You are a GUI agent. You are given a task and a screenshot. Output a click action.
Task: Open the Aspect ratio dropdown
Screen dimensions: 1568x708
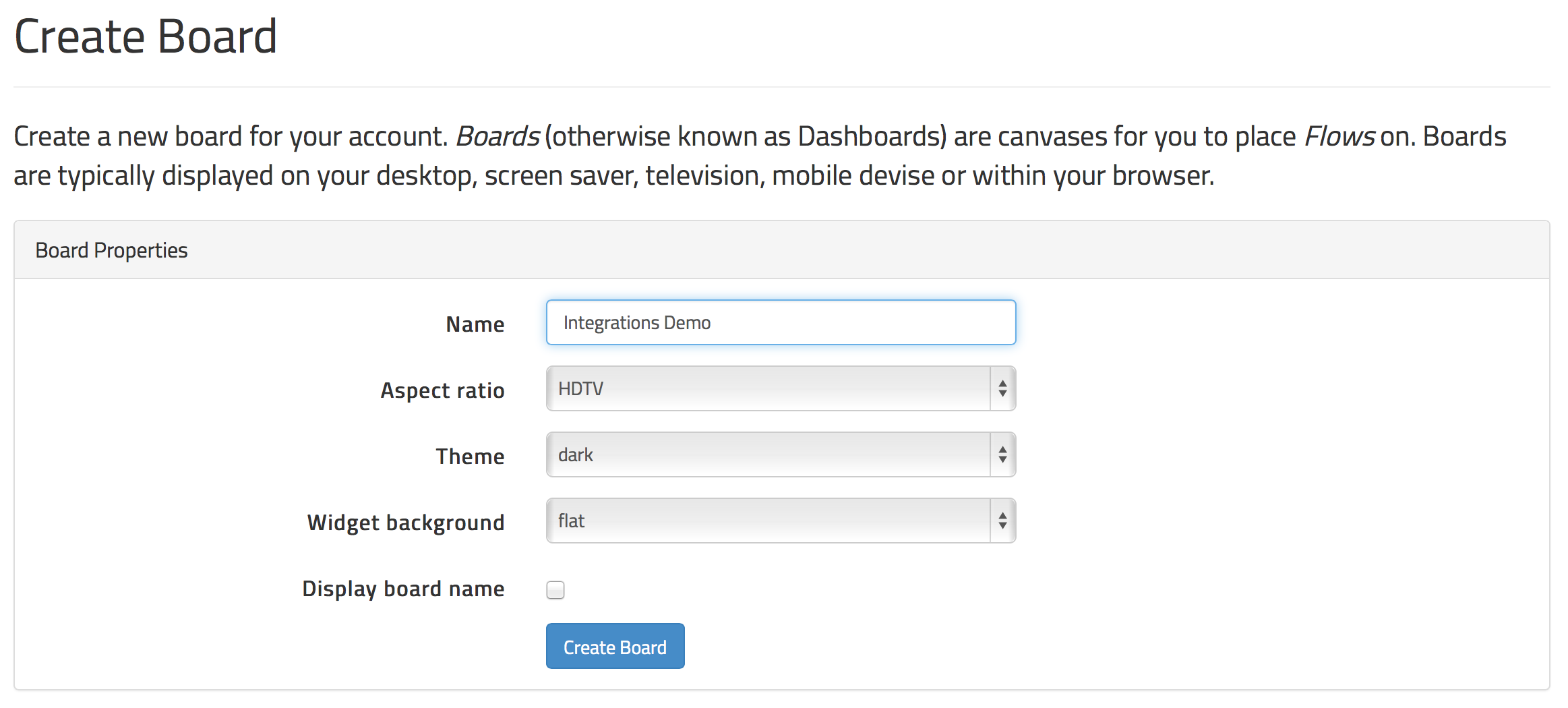tap(781, 388)
